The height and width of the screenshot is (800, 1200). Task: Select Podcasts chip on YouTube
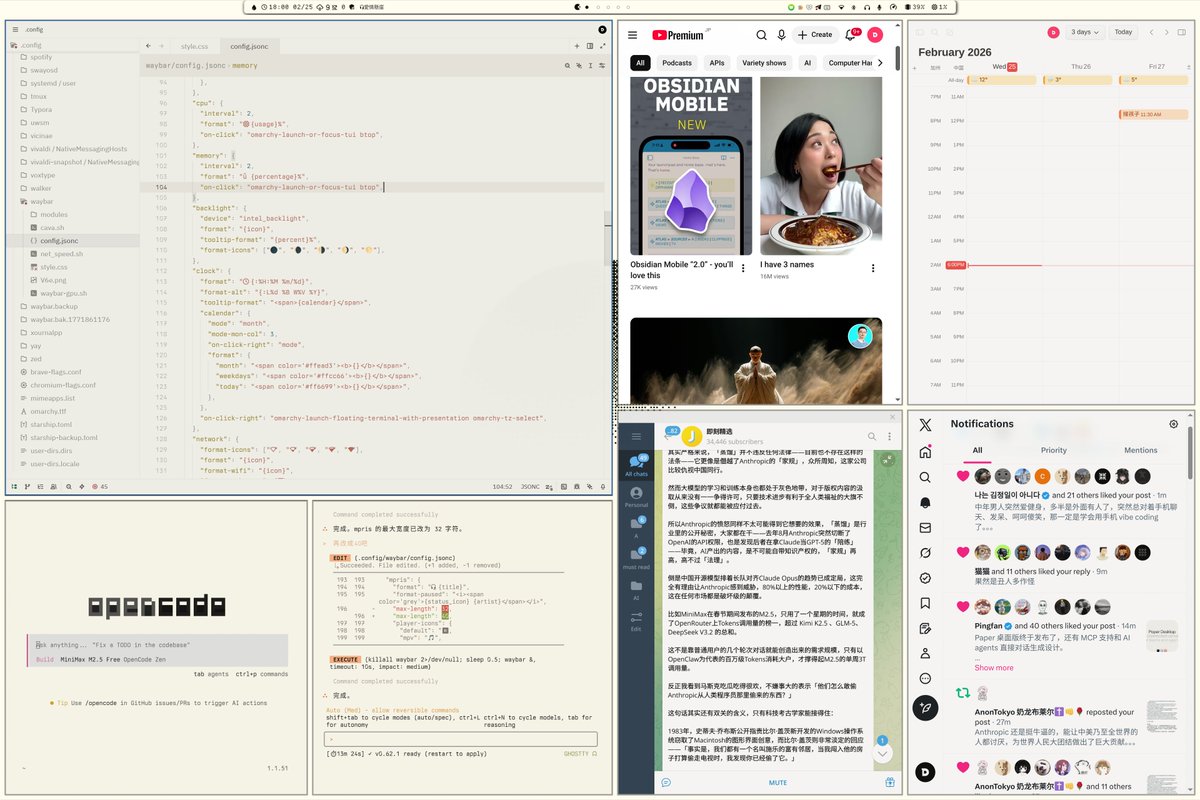tap(677, 63)
